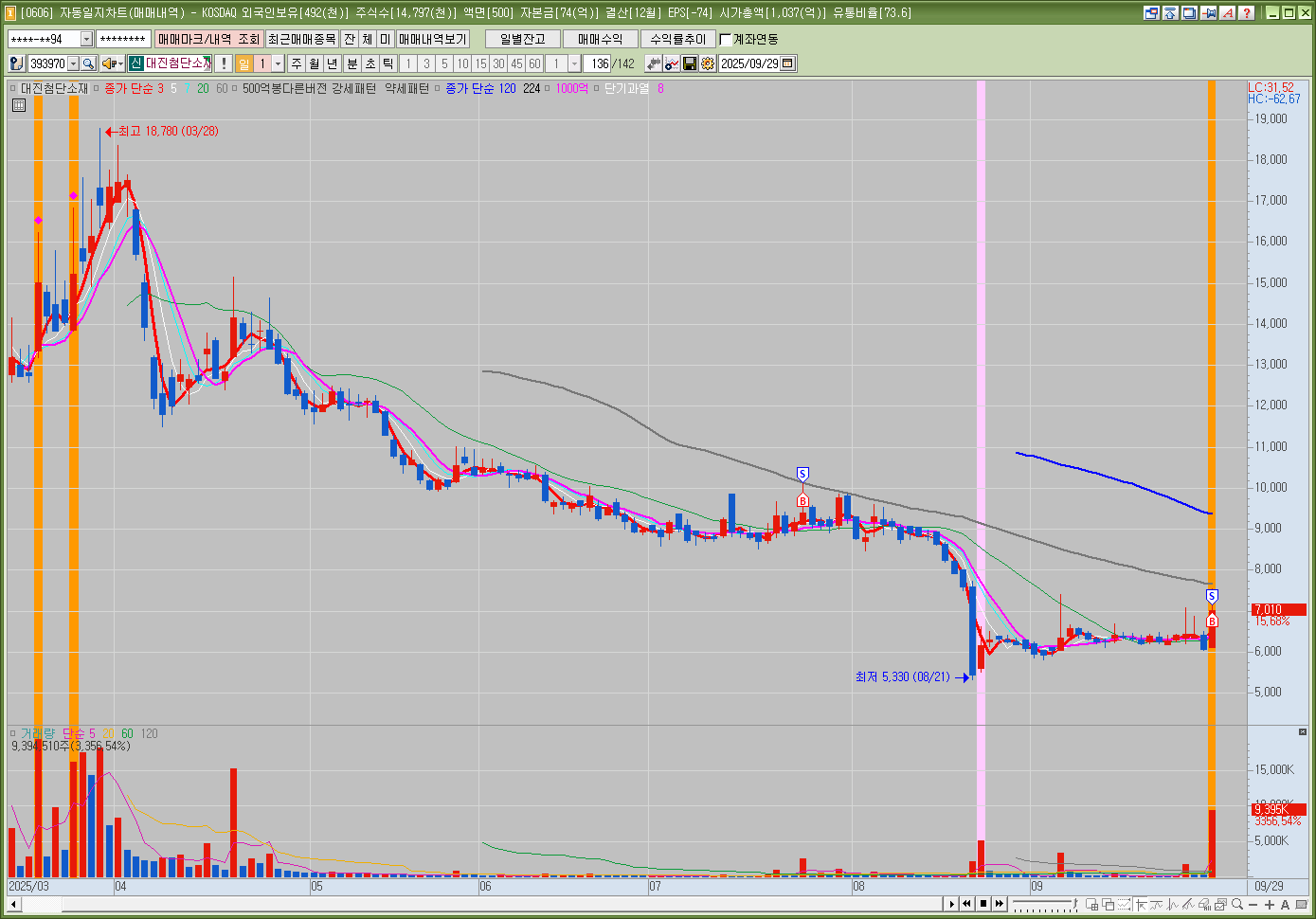Click the 5 interval button
The width and height of the screenshot is (1316, 919).
click(444, 63)
